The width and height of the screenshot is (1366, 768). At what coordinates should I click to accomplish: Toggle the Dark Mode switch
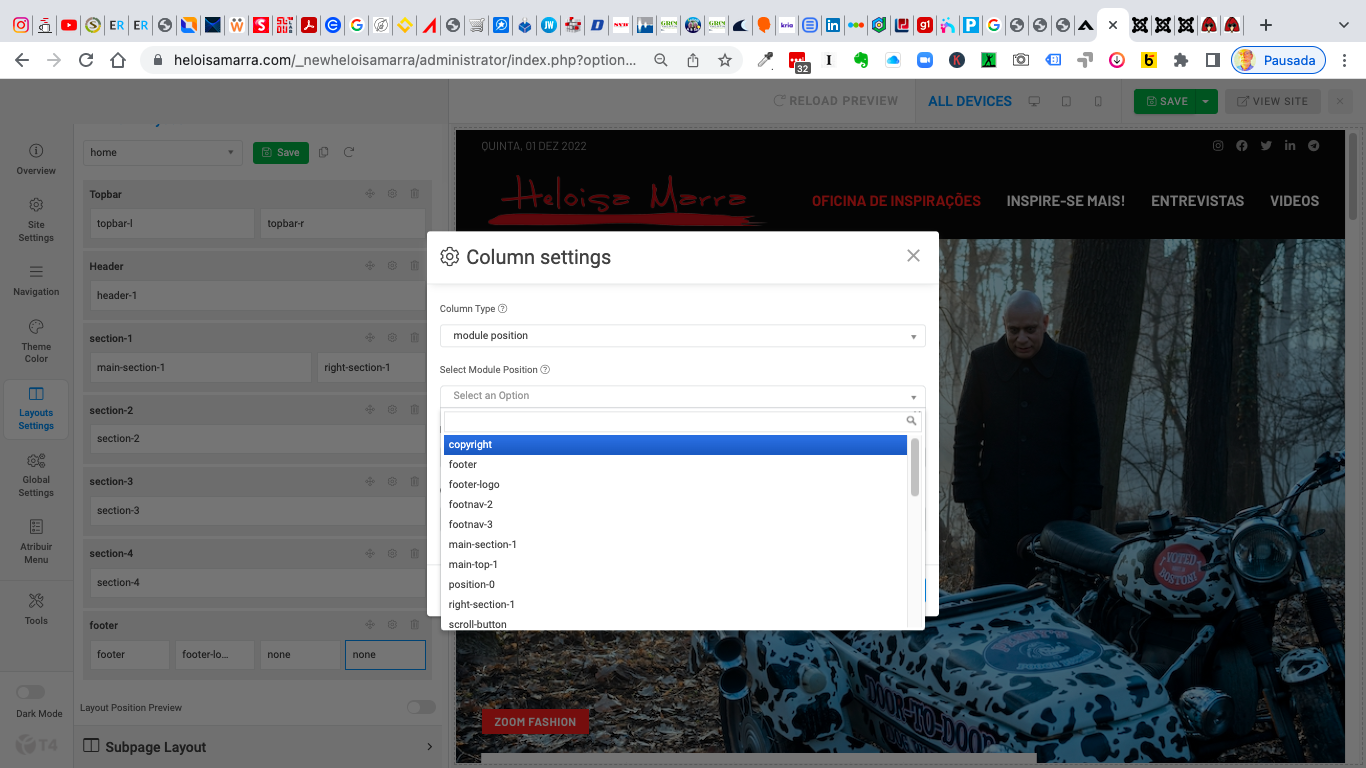(x=30, y=692)
